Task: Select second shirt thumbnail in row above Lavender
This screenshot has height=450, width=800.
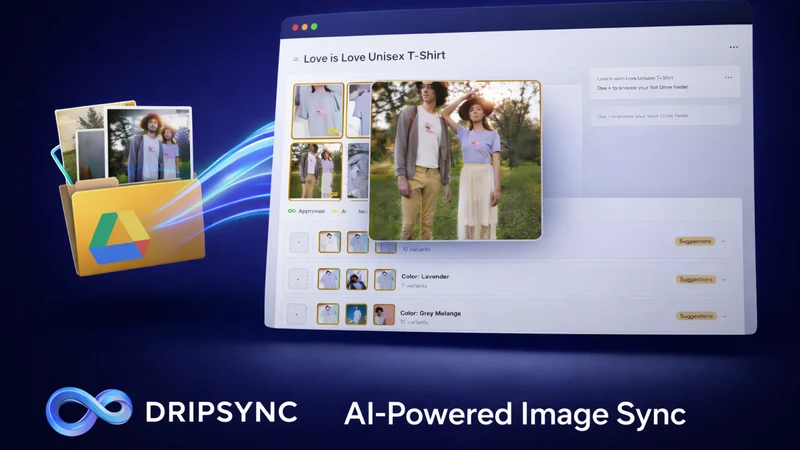Action: click(358, 242)
